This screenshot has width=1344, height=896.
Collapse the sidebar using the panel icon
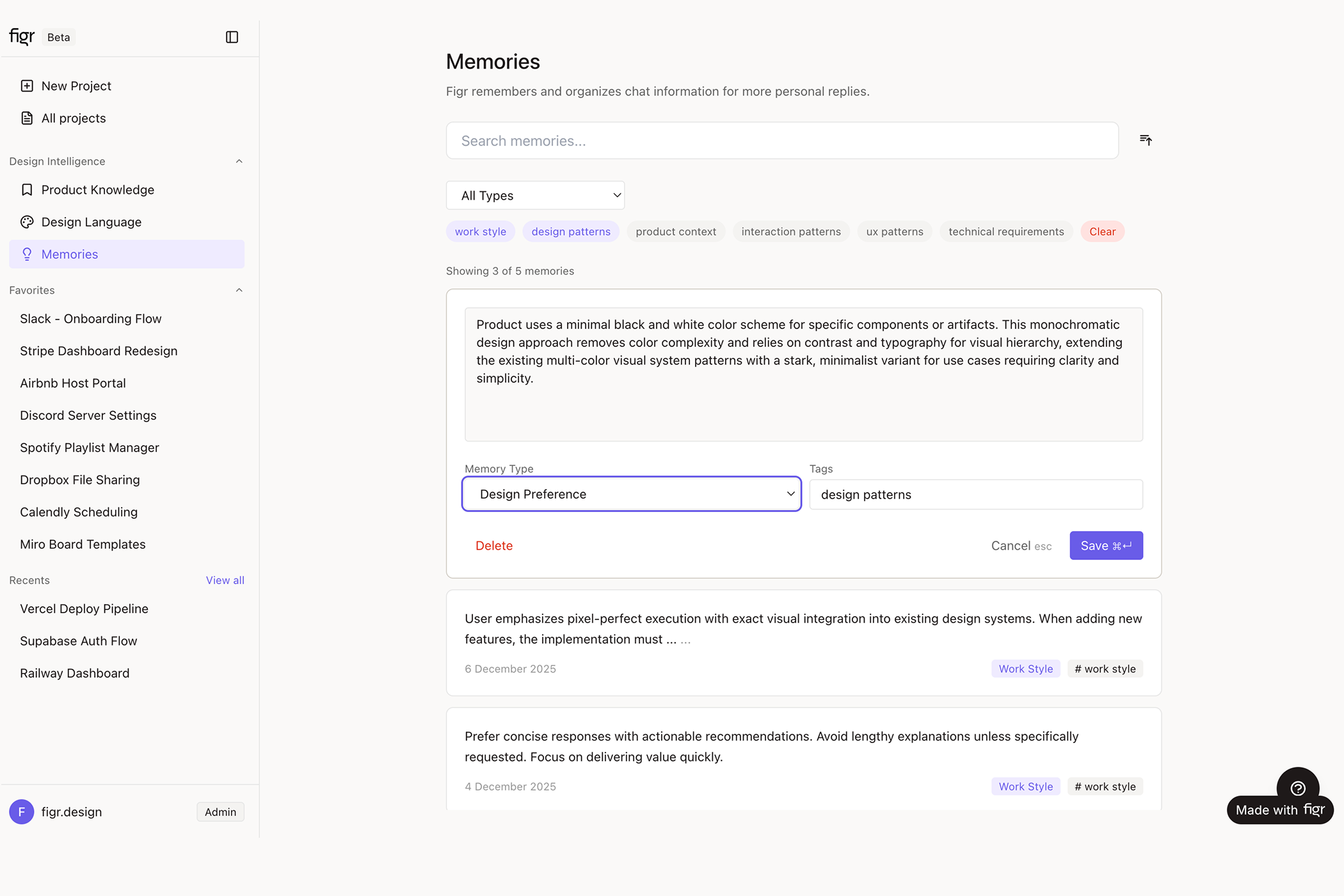[x=232, y=37]
